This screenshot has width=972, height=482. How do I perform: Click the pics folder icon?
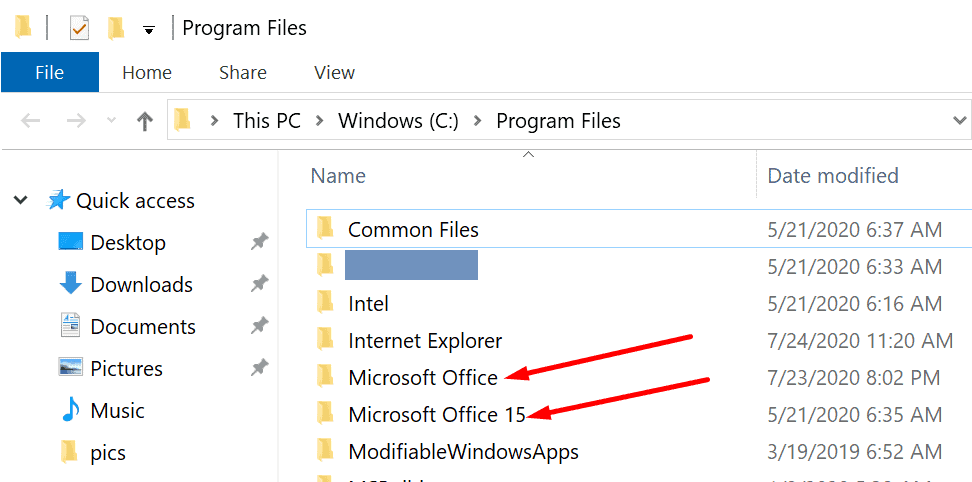(x=69, y=452)
